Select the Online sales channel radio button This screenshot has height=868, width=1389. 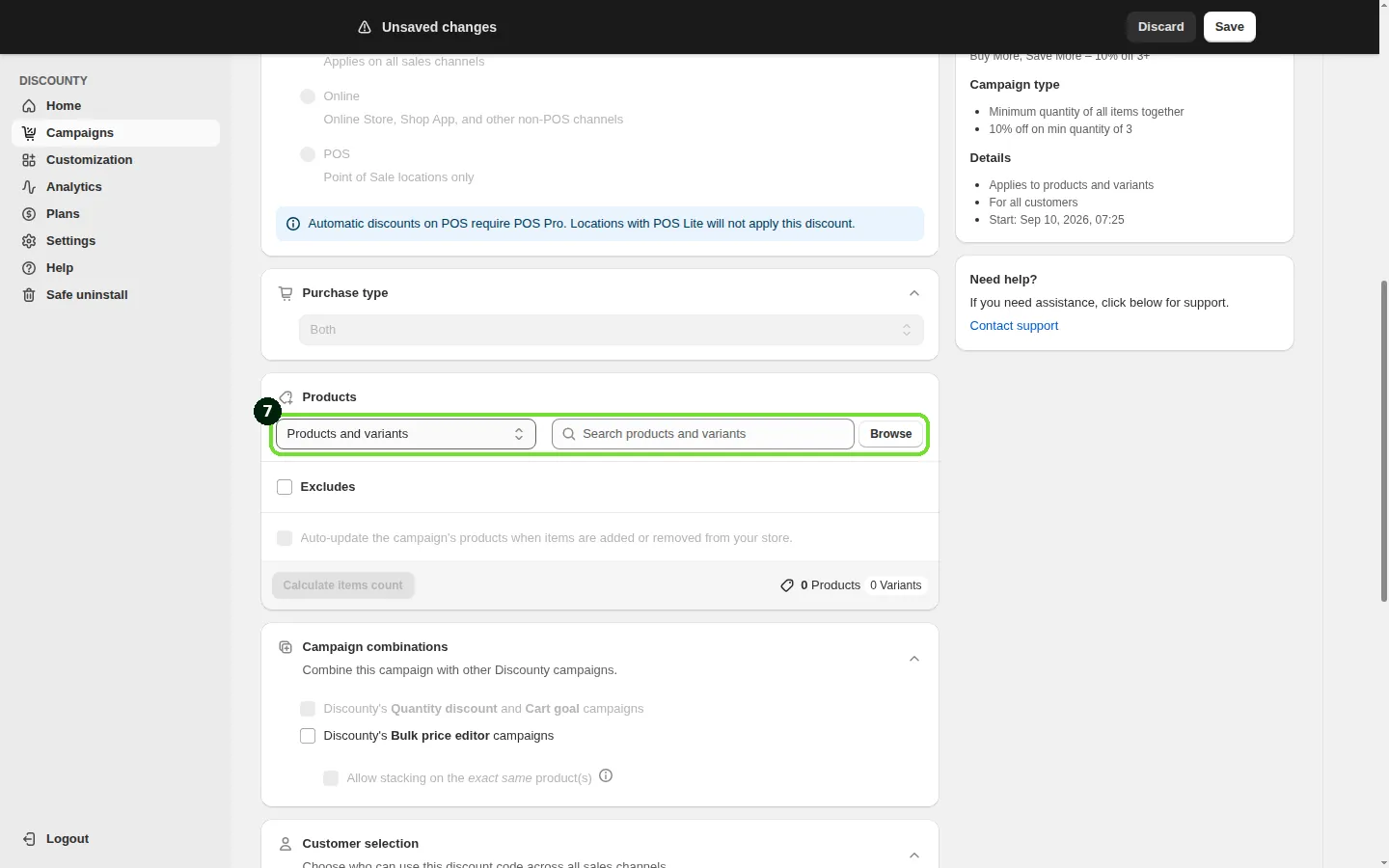(x=308, y=96)
